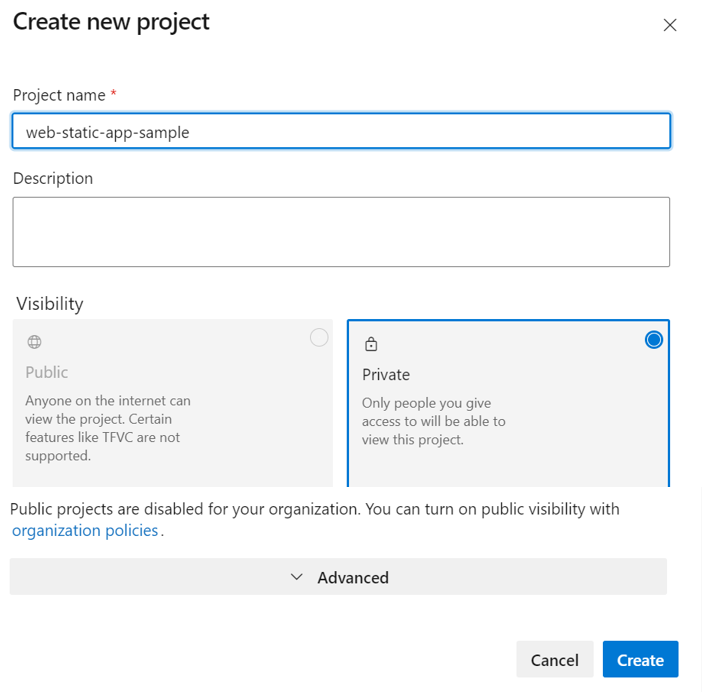This screenshot has height=696, width=702.
Task: Expand the Advanced section by its label
Action: [353, 577]
